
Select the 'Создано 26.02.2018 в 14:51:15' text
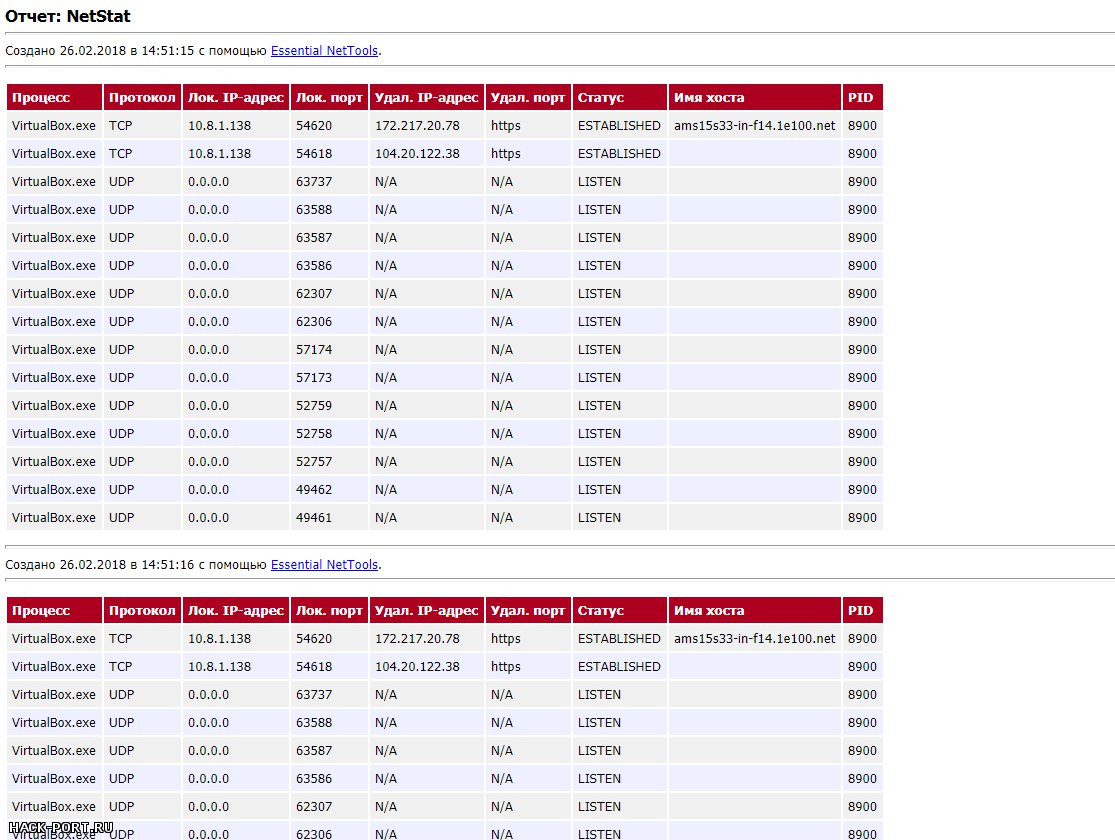(x=100, y=50)
